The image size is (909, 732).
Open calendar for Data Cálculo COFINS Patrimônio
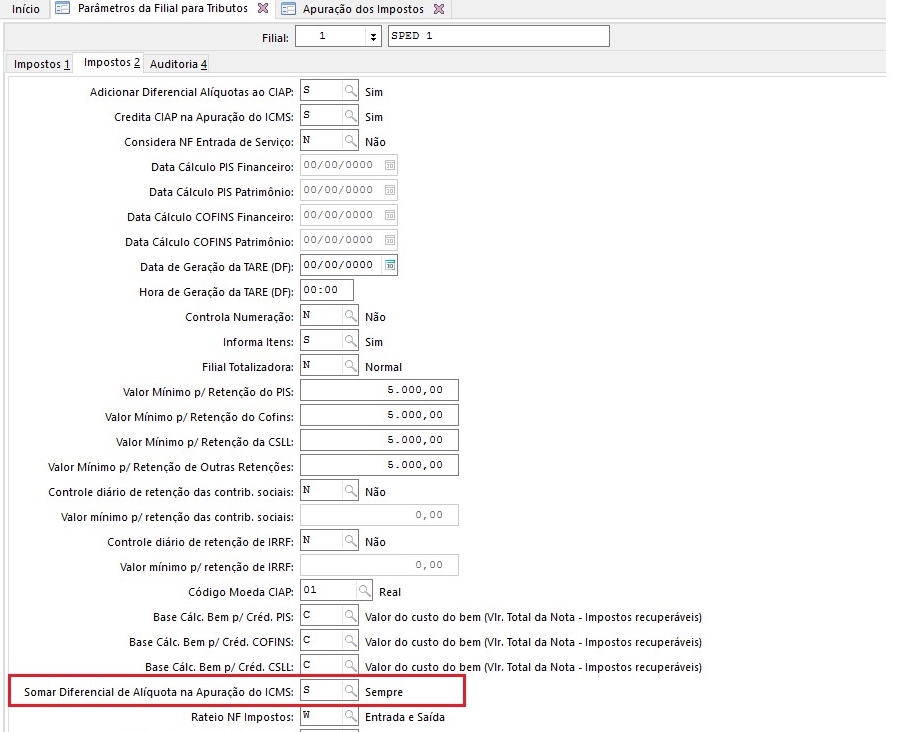pyautogui.click(x=390, y=241)
